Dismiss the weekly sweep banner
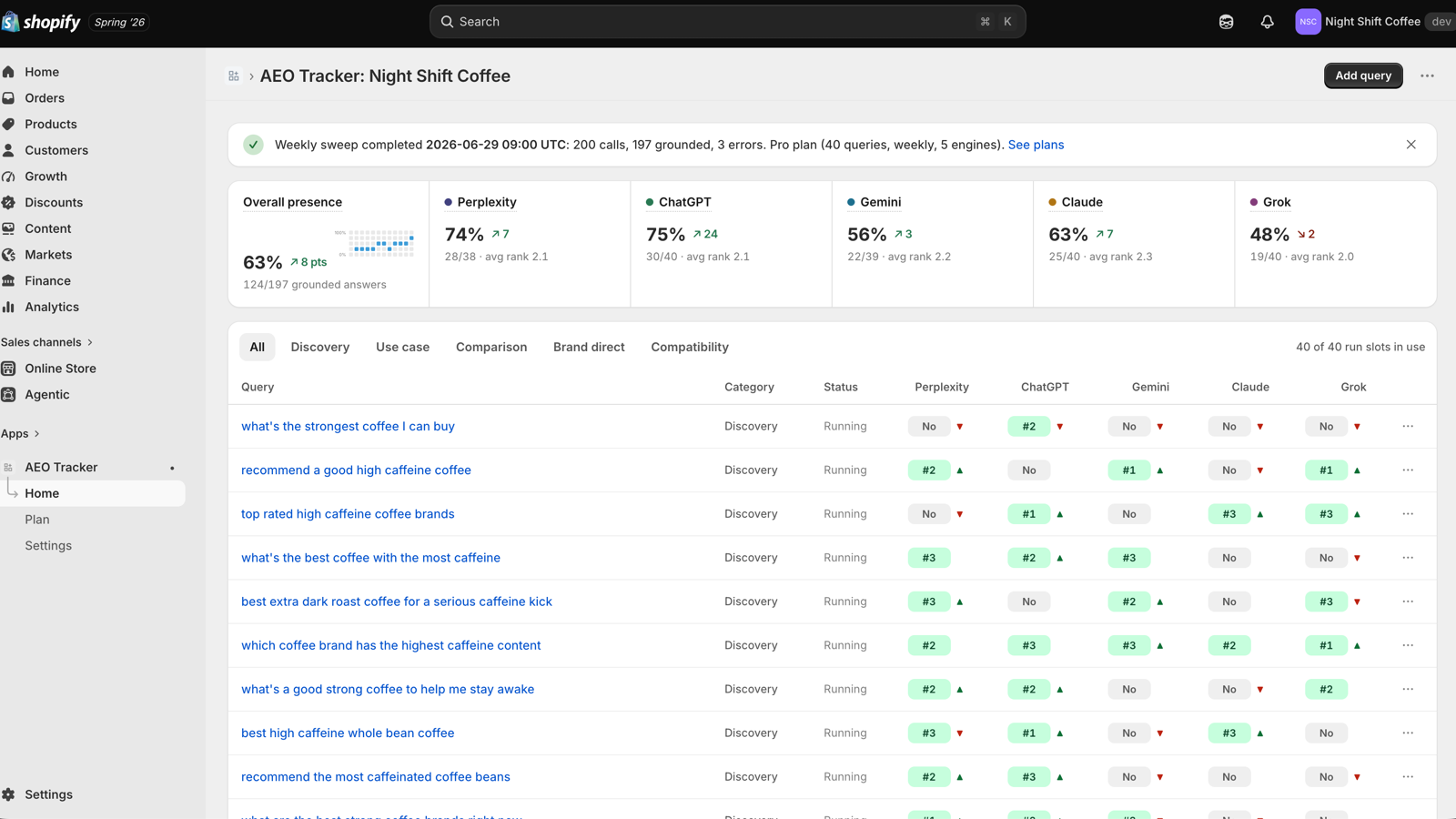Image resolution: width=1456 pixels, height=819 pixels. [1410, 145]
